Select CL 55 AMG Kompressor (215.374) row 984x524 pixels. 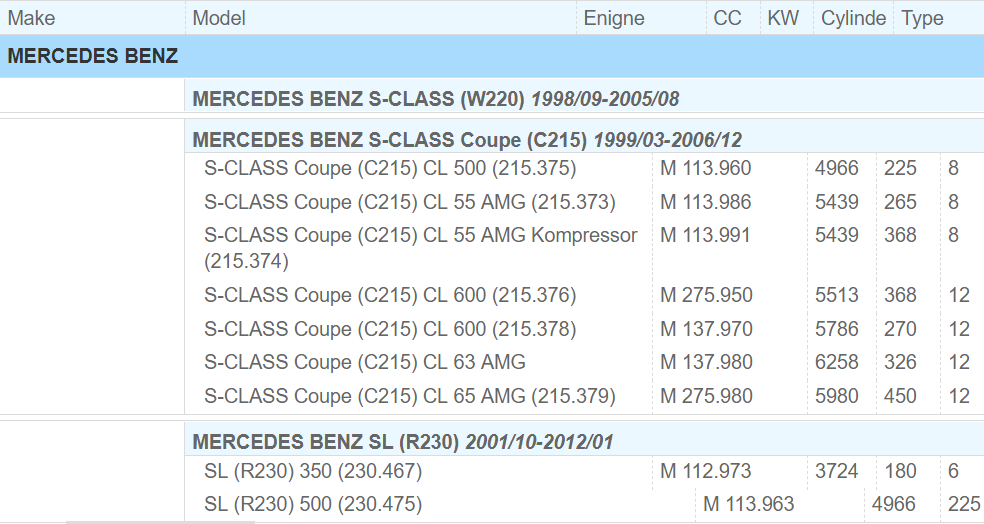point(420,236)
